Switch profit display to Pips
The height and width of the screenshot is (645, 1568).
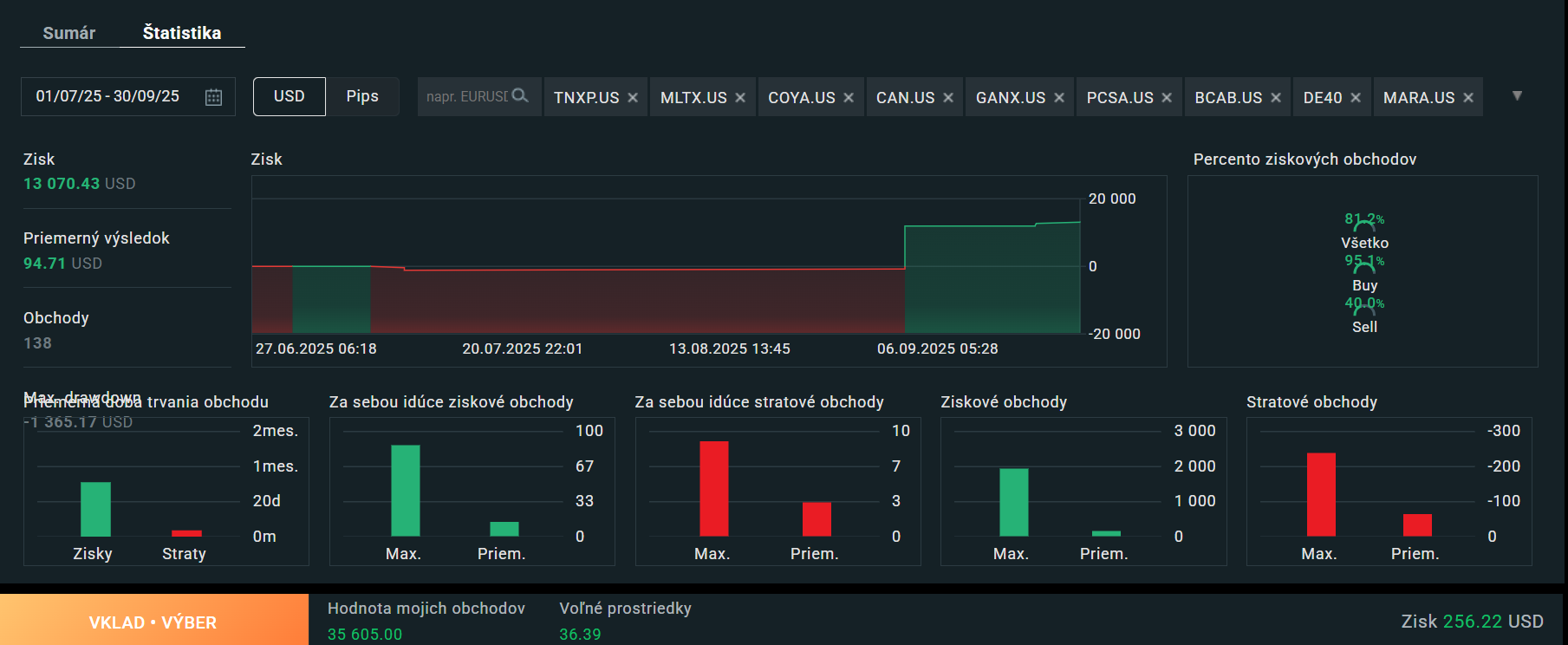(362, 96)
